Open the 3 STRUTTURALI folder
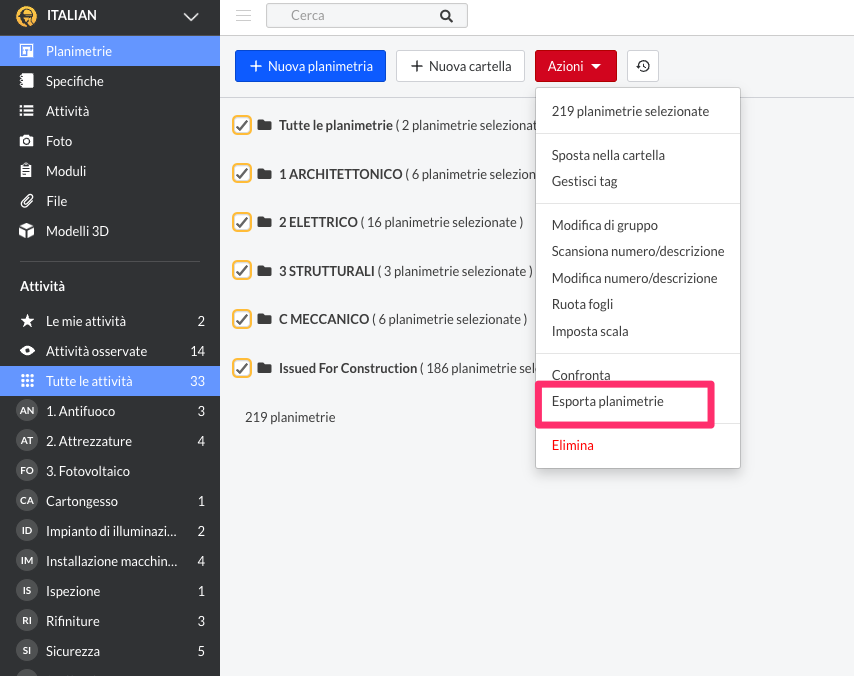Screen dimensions: 854x676 coord(326,271)
